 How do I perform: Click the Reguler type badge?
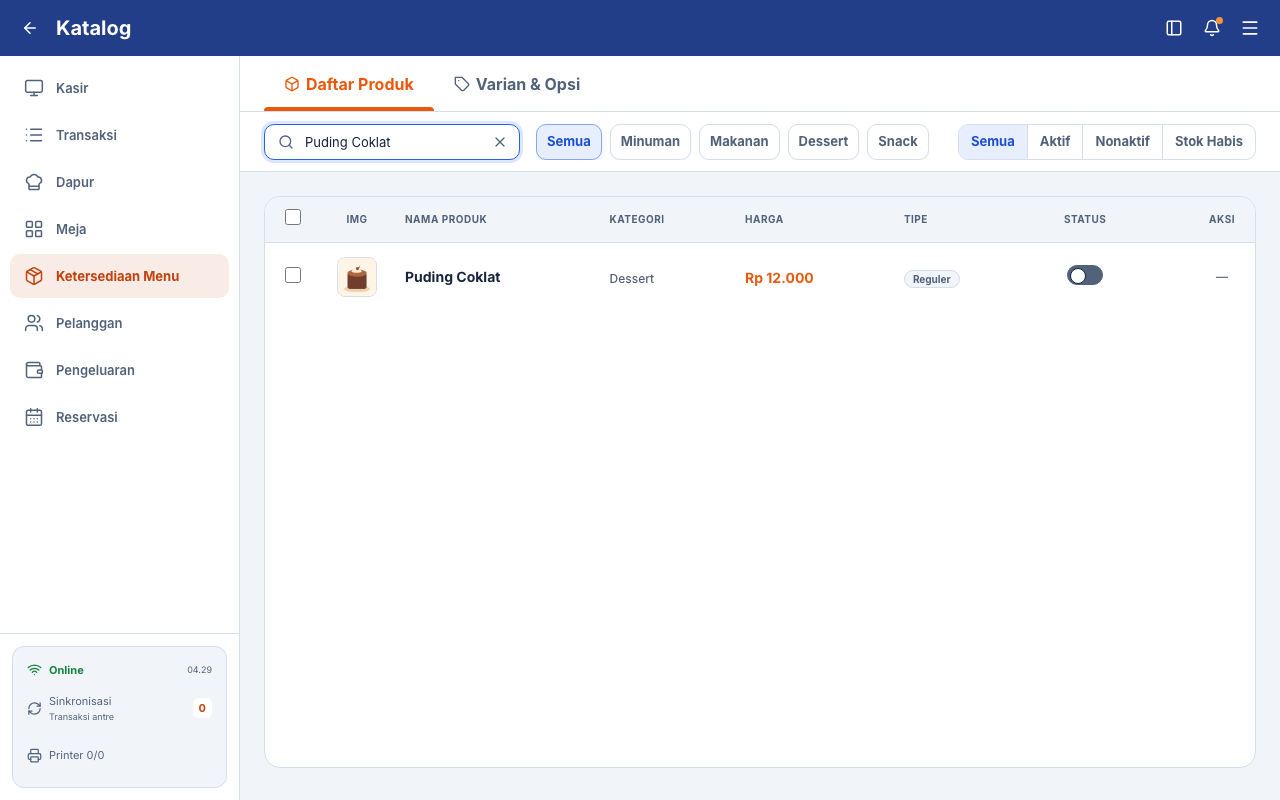(932, 279)
